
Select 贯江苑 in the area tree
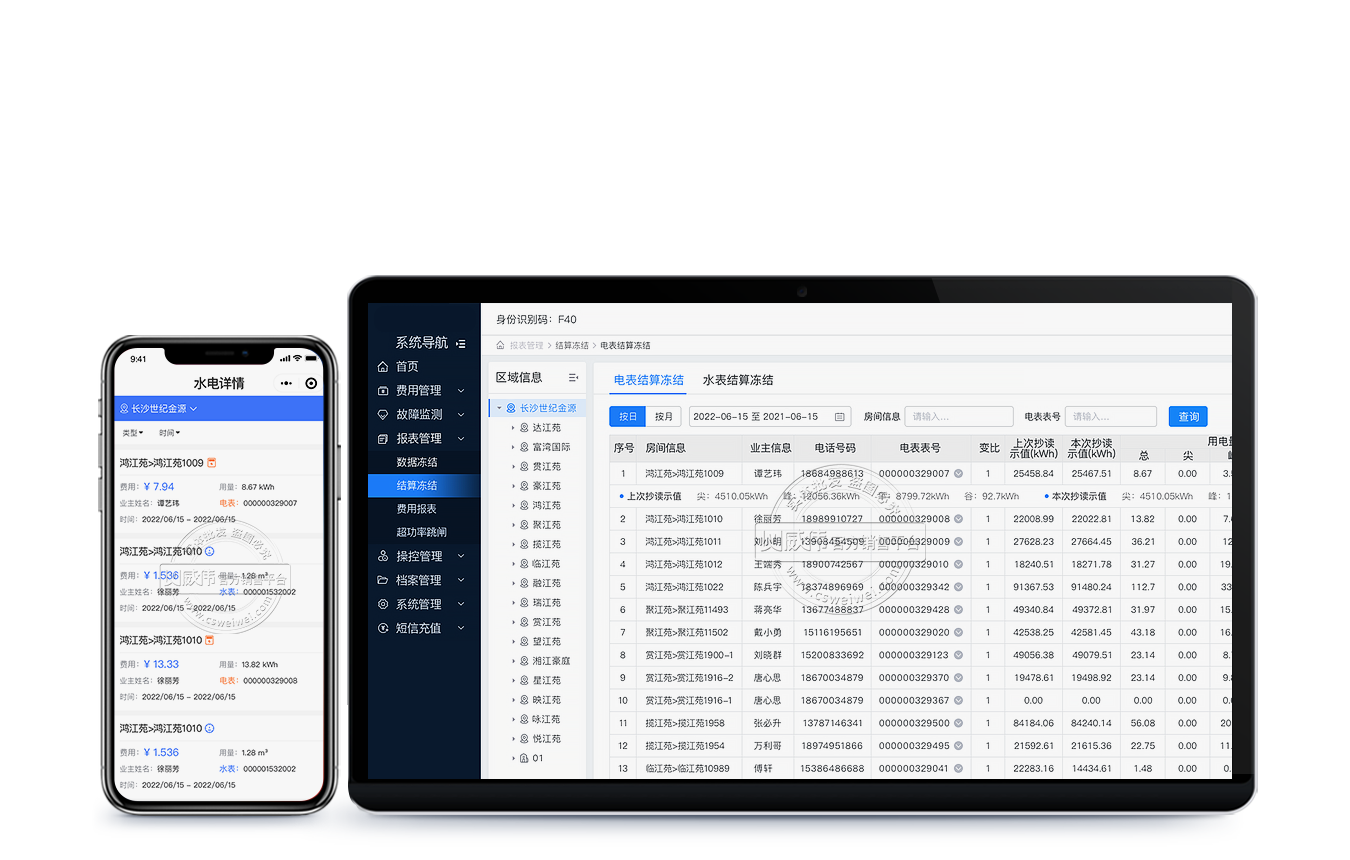pyautogui.click(x=546, y=467)
